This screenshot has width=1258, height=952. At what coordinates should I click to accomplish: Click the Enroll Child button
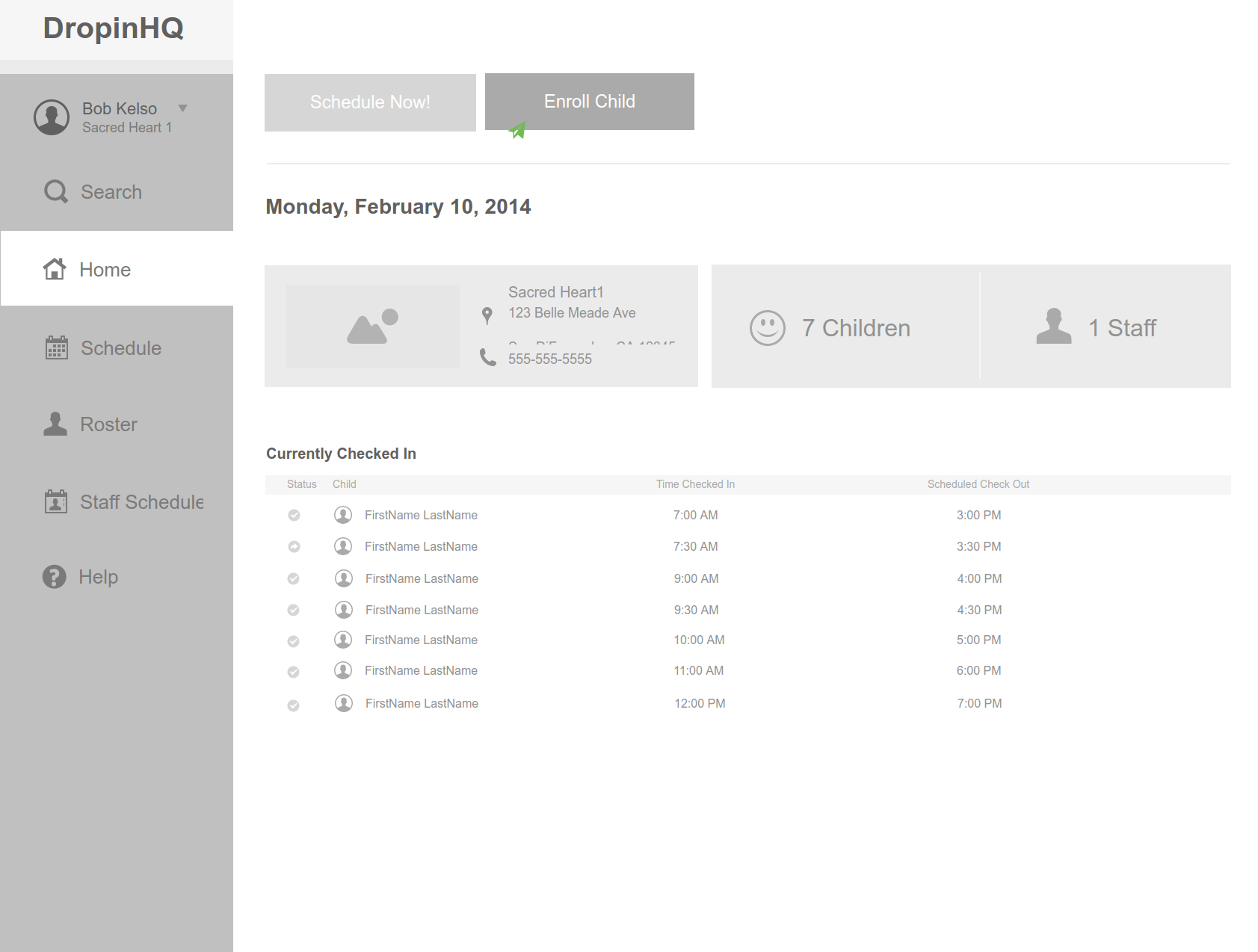(x=590, y=102)
